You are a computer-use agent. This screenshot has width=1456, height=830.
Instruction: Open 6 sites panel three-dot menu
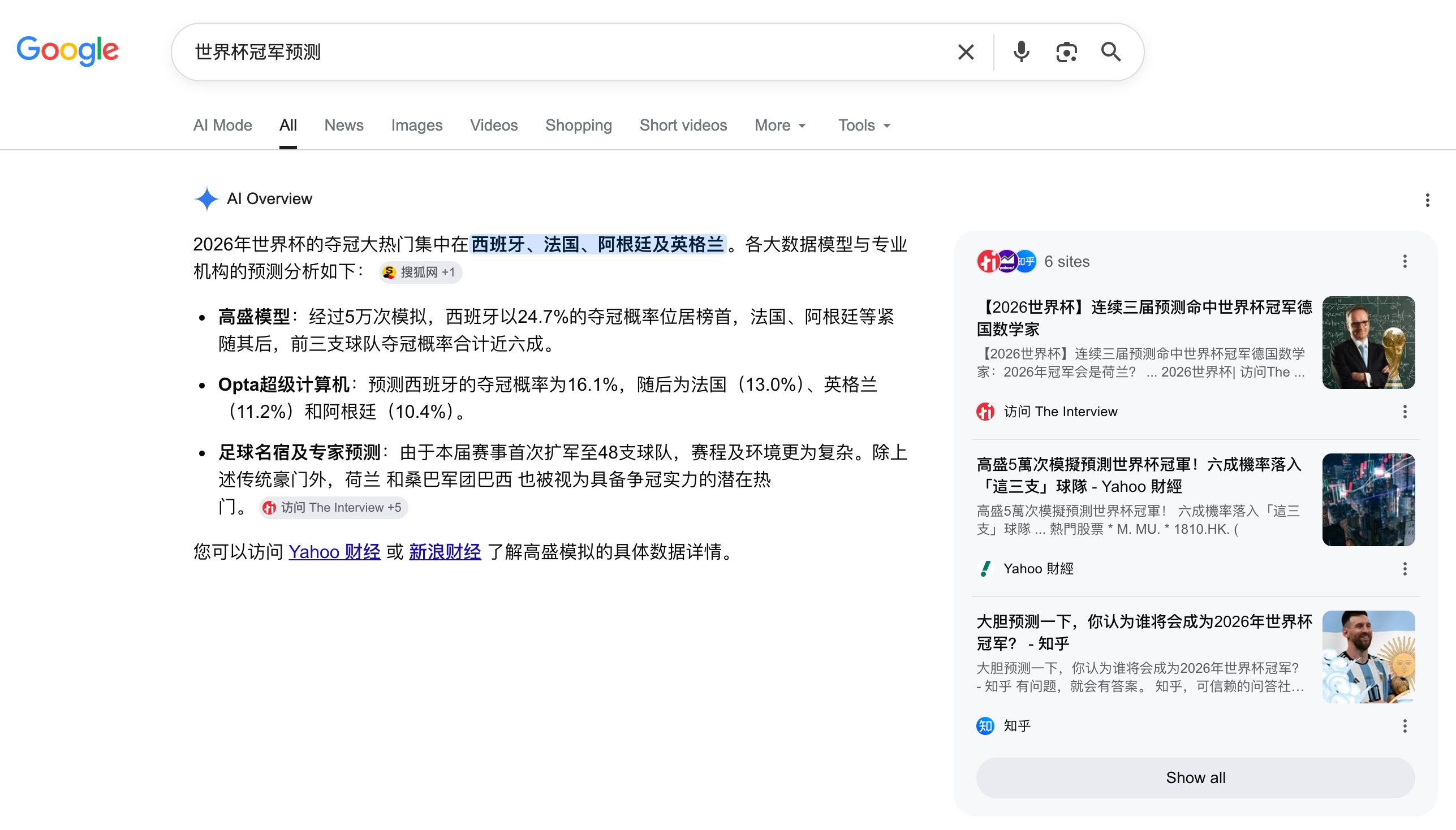pyautogui.click(x=1405, y=262)
